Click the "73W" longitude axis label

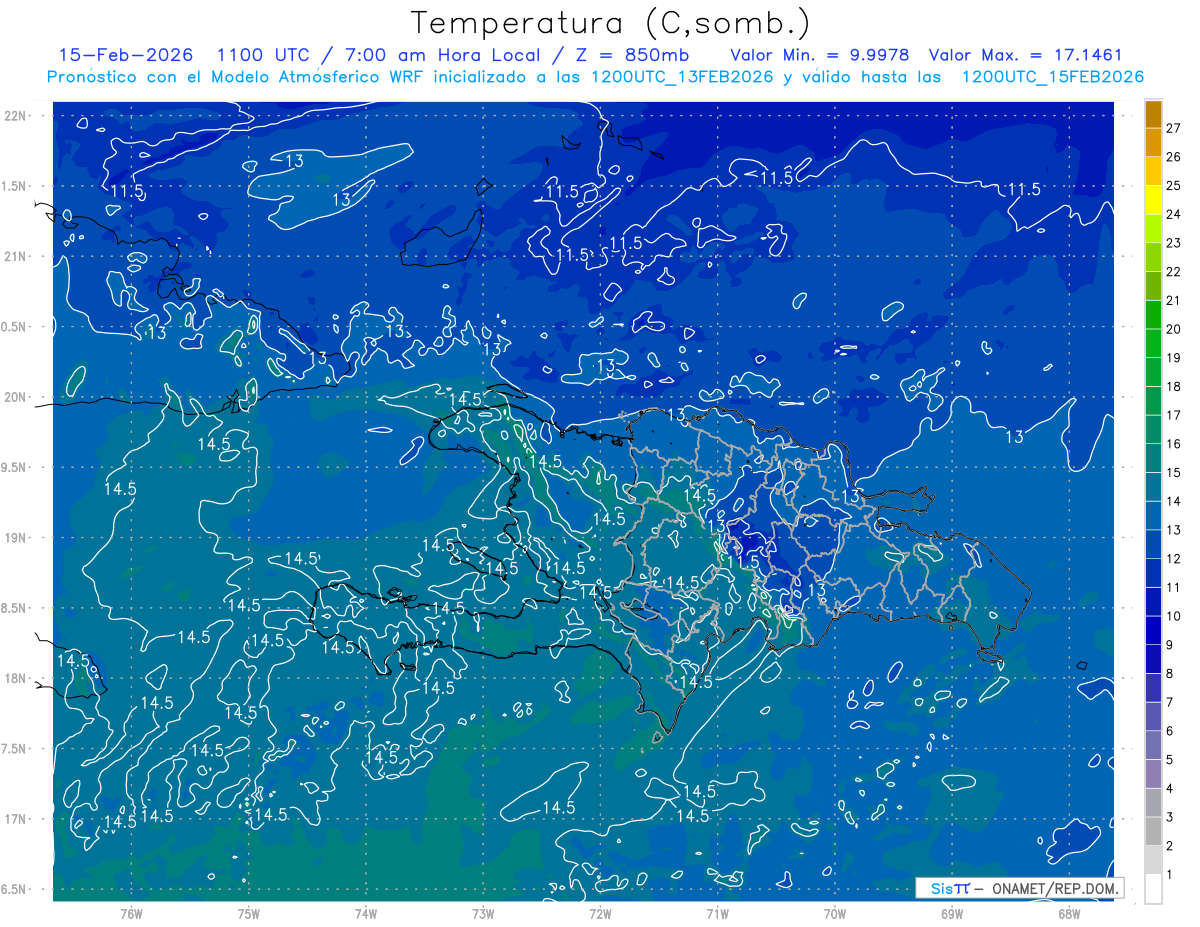tap(483, 914)
